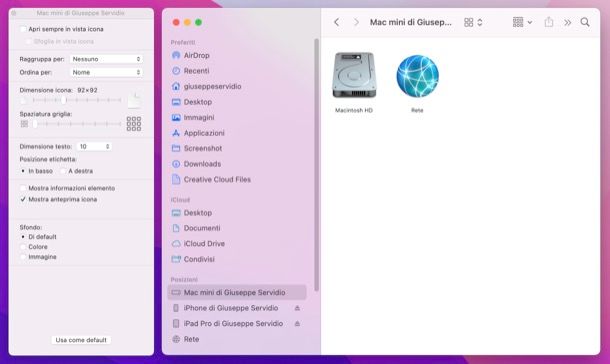
Task: Click the Applicazioni sidebar icon
Action: (176, 133)
